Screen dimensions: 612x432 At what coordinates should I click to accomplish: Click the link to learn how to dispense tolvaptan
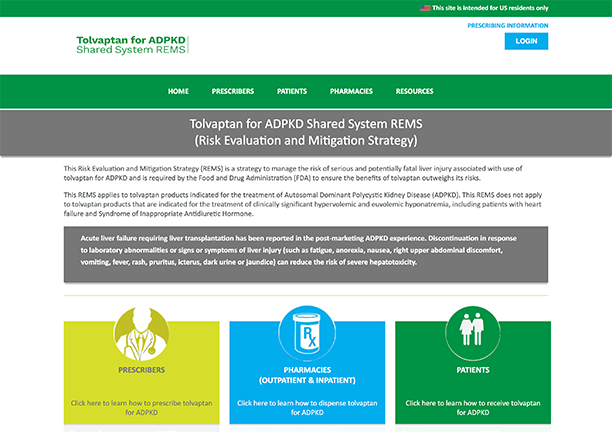[x=307, y=407]
